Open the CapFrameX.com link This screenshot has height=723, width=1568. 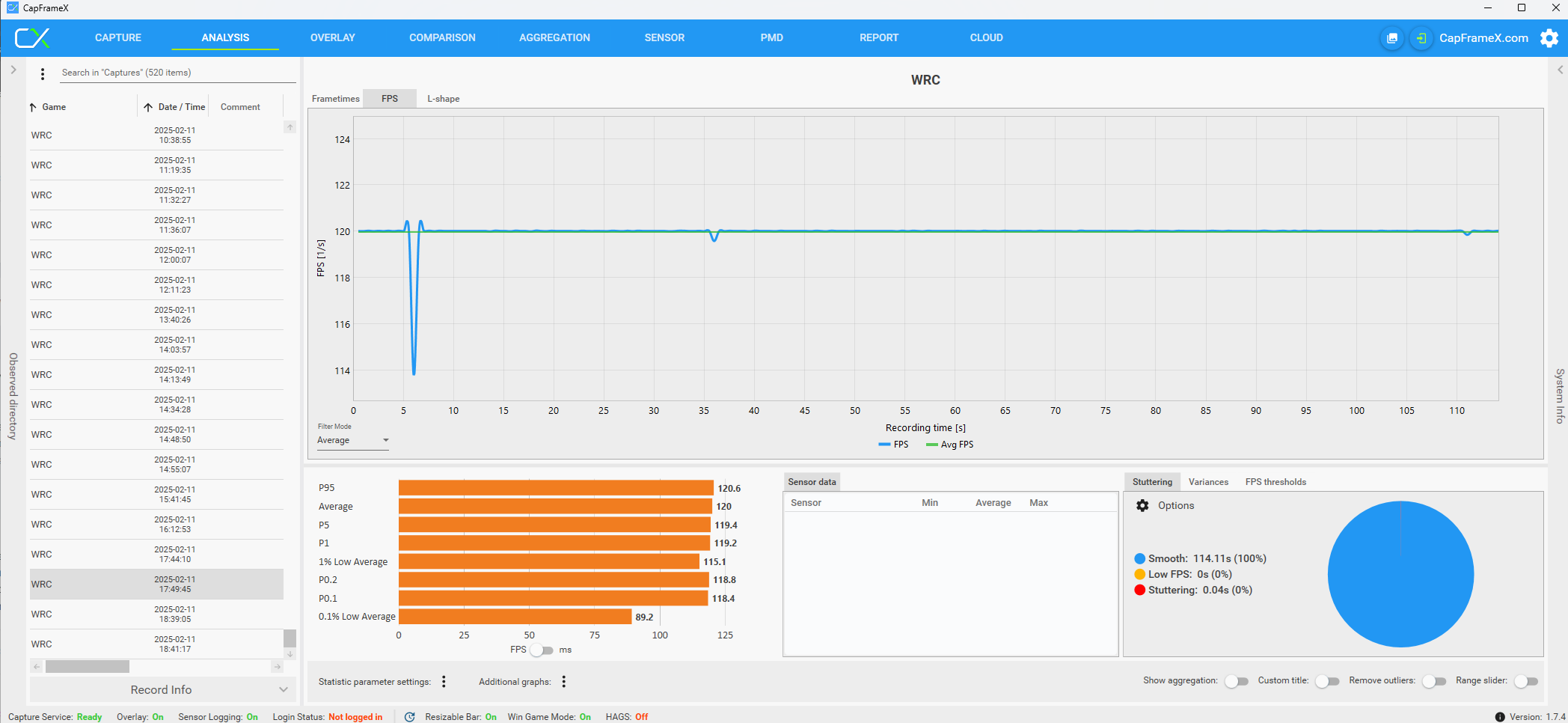click(x=1483, y=38)
